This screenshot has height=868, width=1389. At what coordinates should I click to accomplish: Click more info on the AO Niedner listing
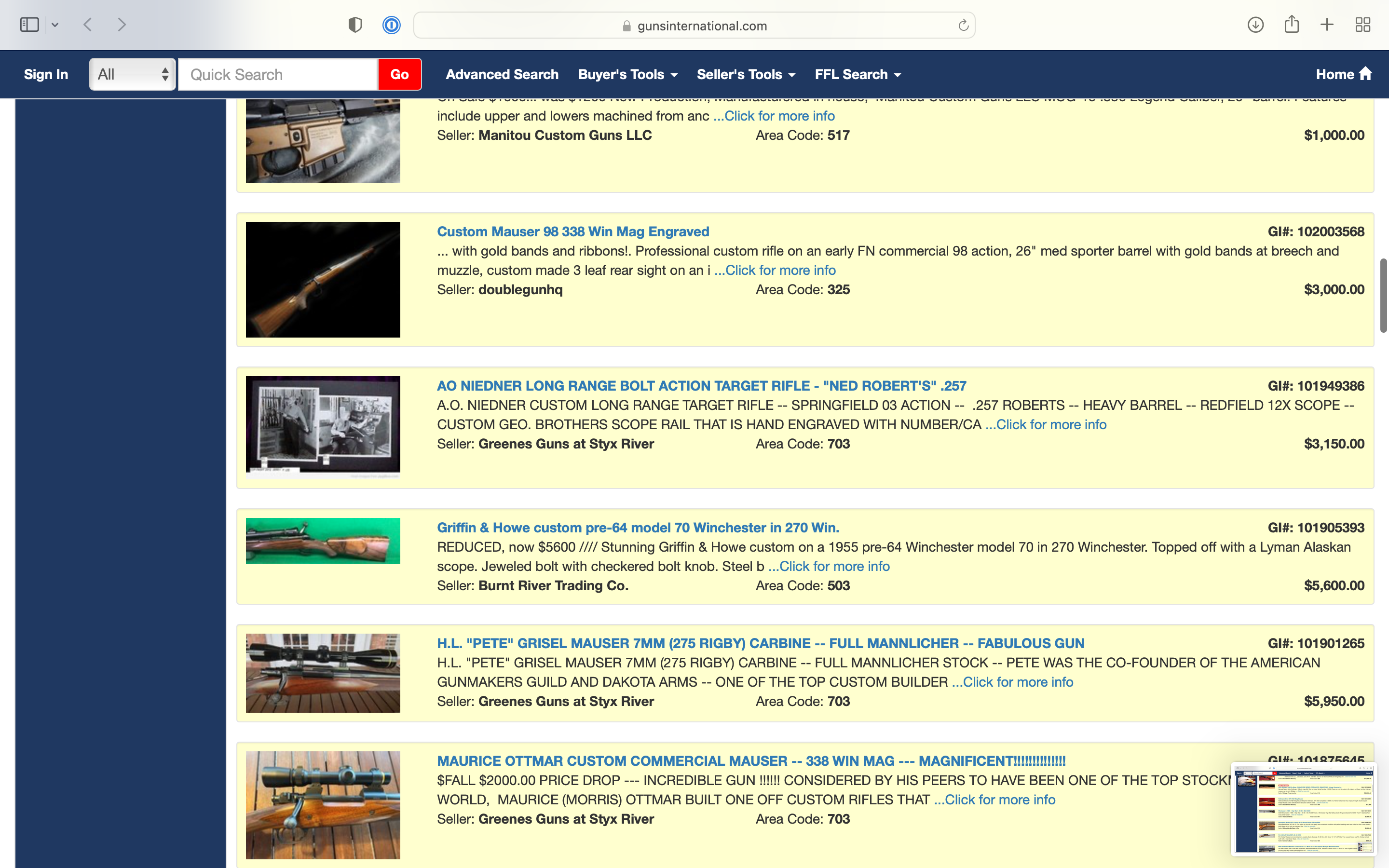(1046, 425)
